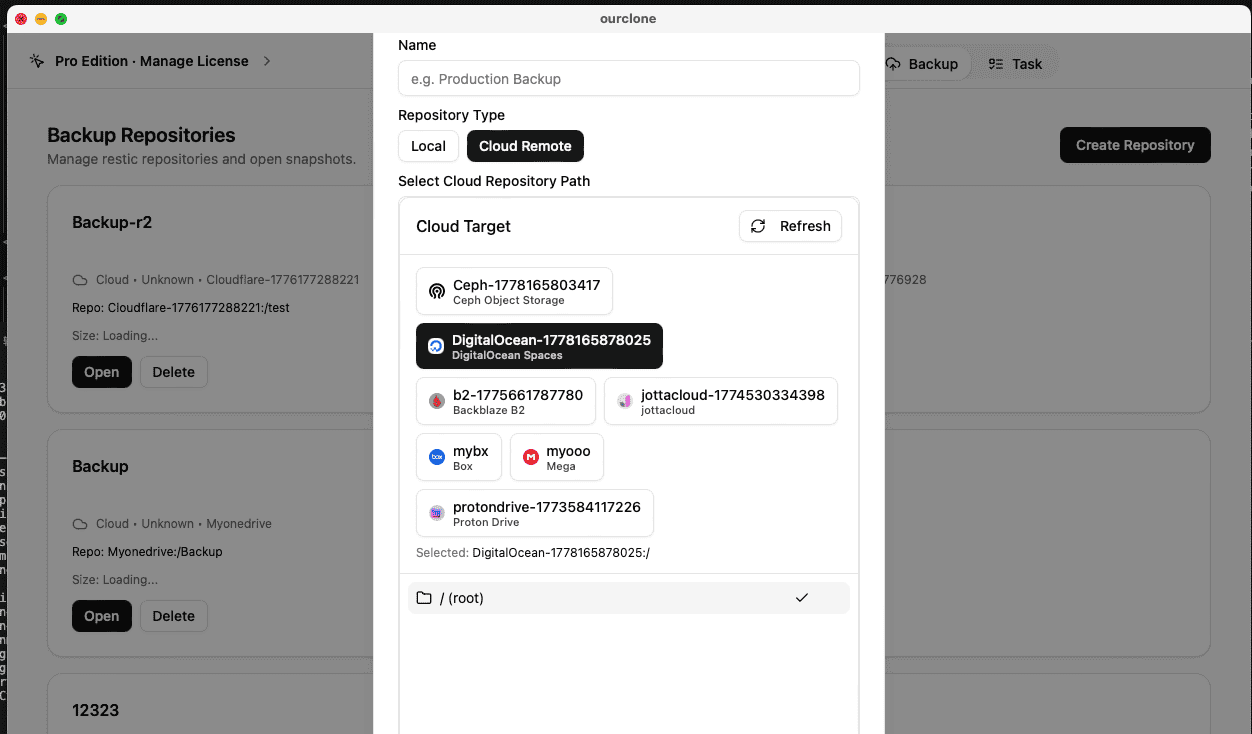Click Repo: Cloudflare-1776177288221:/test text

click(181, 308)
